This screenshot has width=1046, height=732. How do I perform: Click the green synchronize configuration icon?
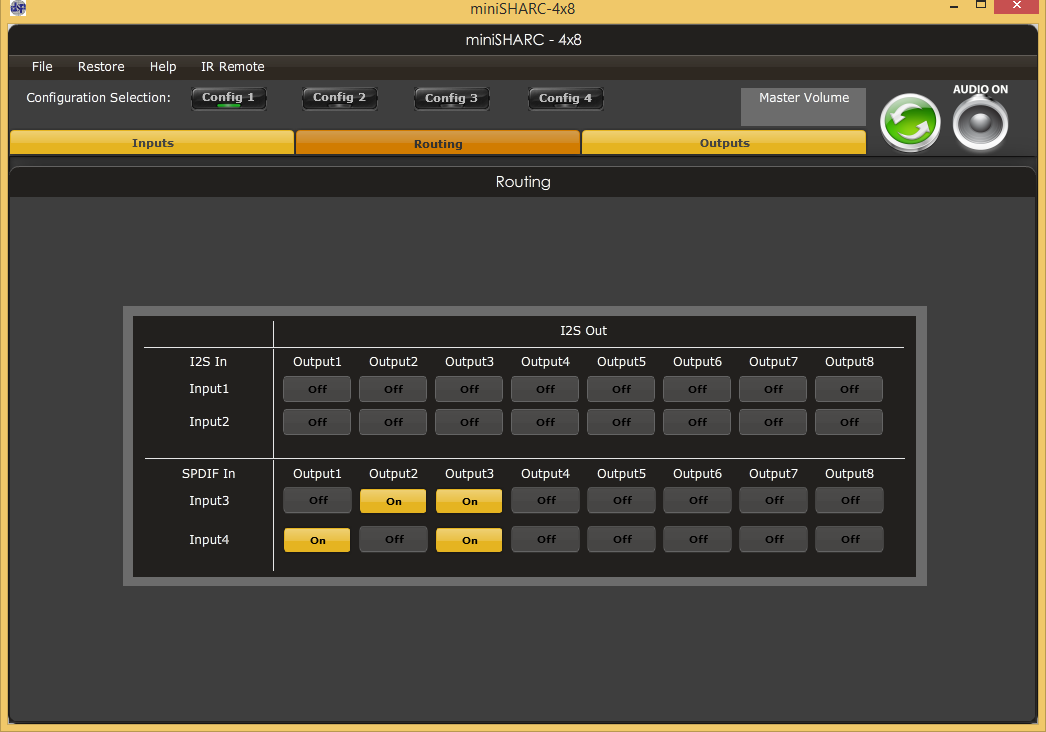tap(910, 123)
